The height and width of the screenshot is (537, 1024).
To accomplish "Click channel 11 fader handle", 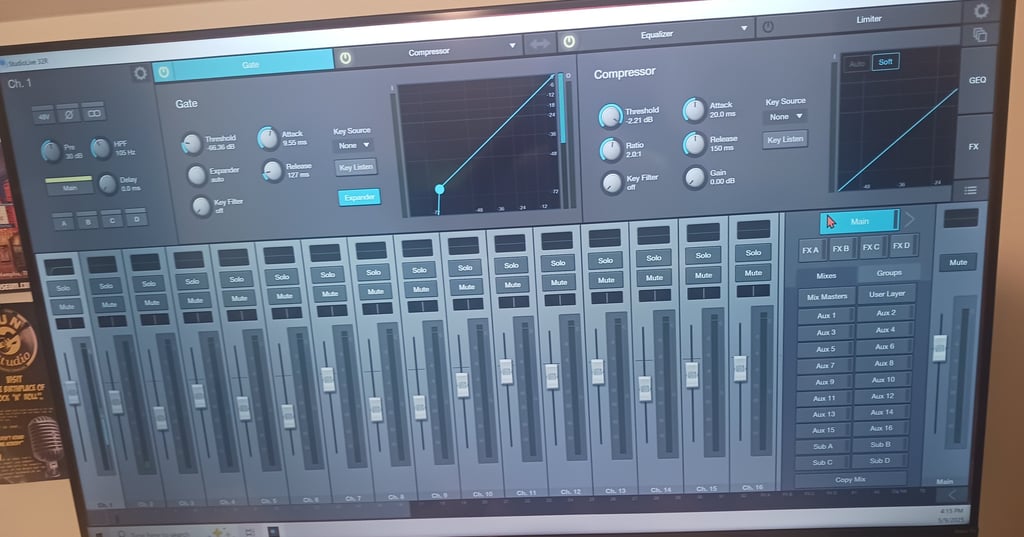I will pyautogui.click(x=506, y=371).
